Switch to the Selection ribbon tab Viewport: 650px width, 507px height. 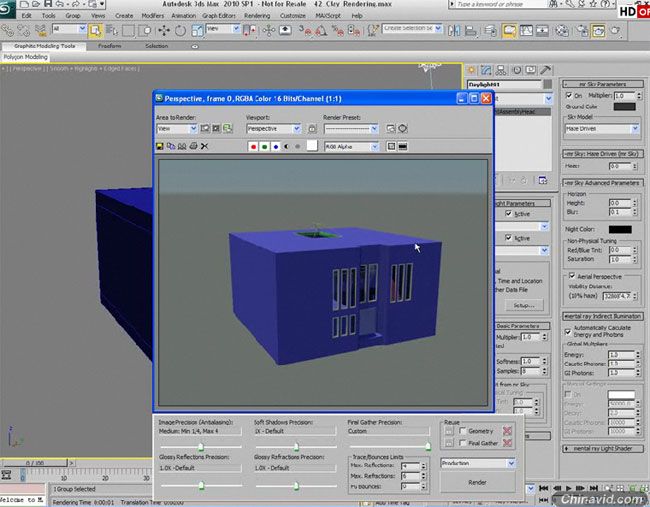(x=157, y=46)
